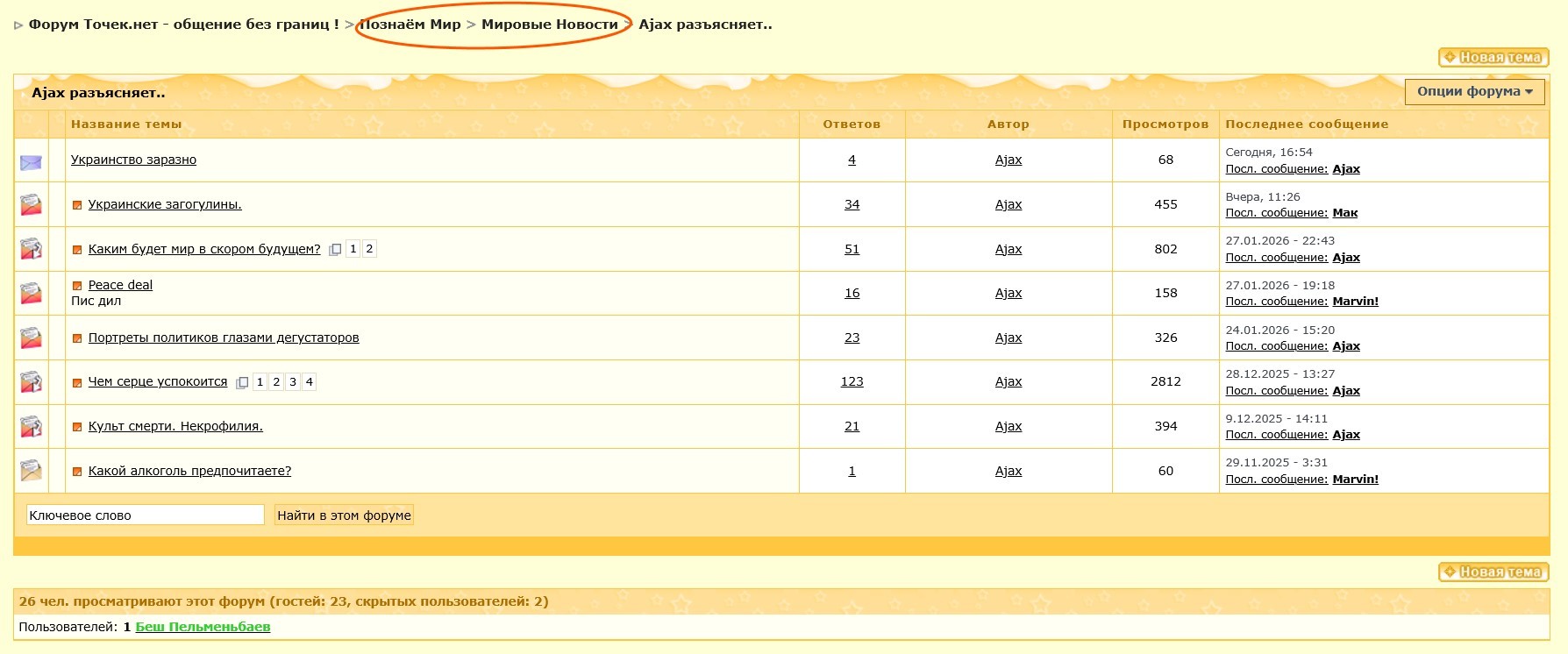Image resolution: width=1568 pixels, height=654 pixels.
Task: Click the multipage icon next to Чем серце успокоится
Action: coord(242,383)
